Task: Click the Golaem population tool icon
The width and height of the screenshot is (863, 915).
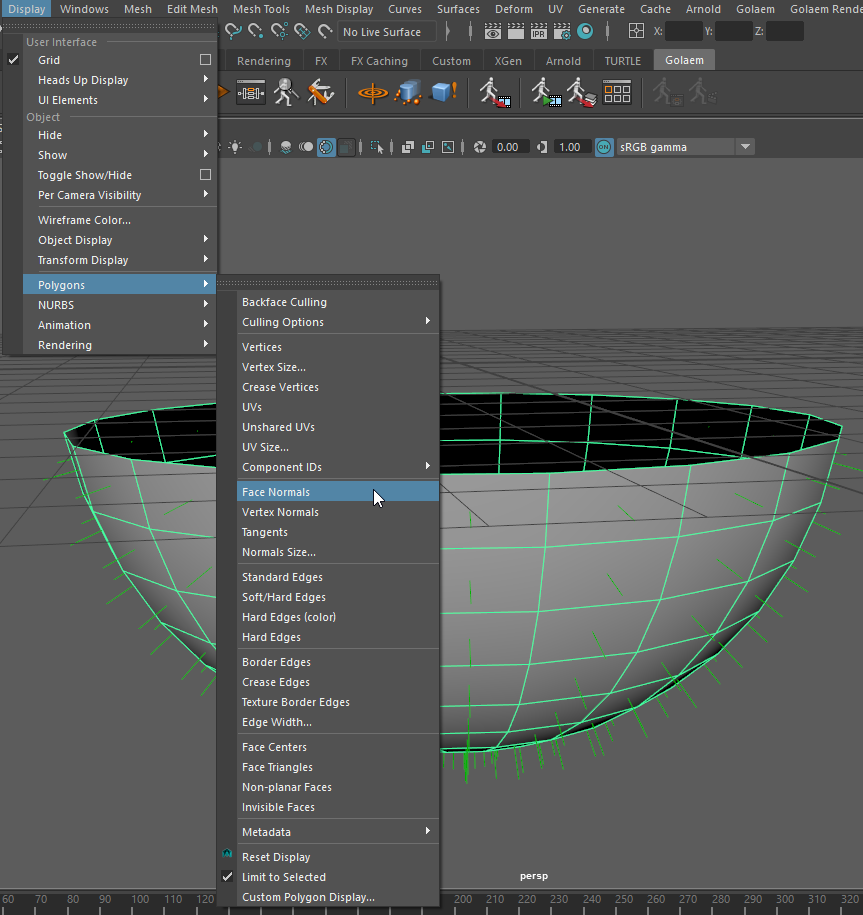Action: [x=373, y=93]
